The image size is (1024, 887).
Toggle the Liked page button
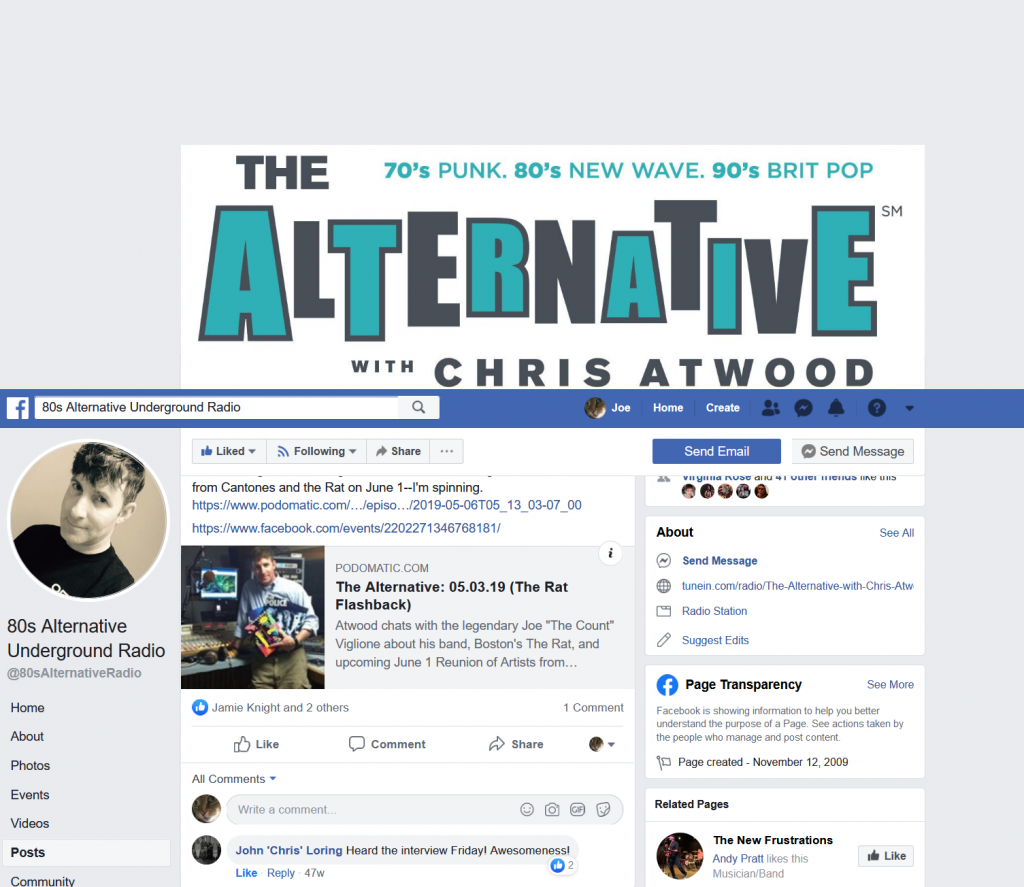tap(229, 451)
